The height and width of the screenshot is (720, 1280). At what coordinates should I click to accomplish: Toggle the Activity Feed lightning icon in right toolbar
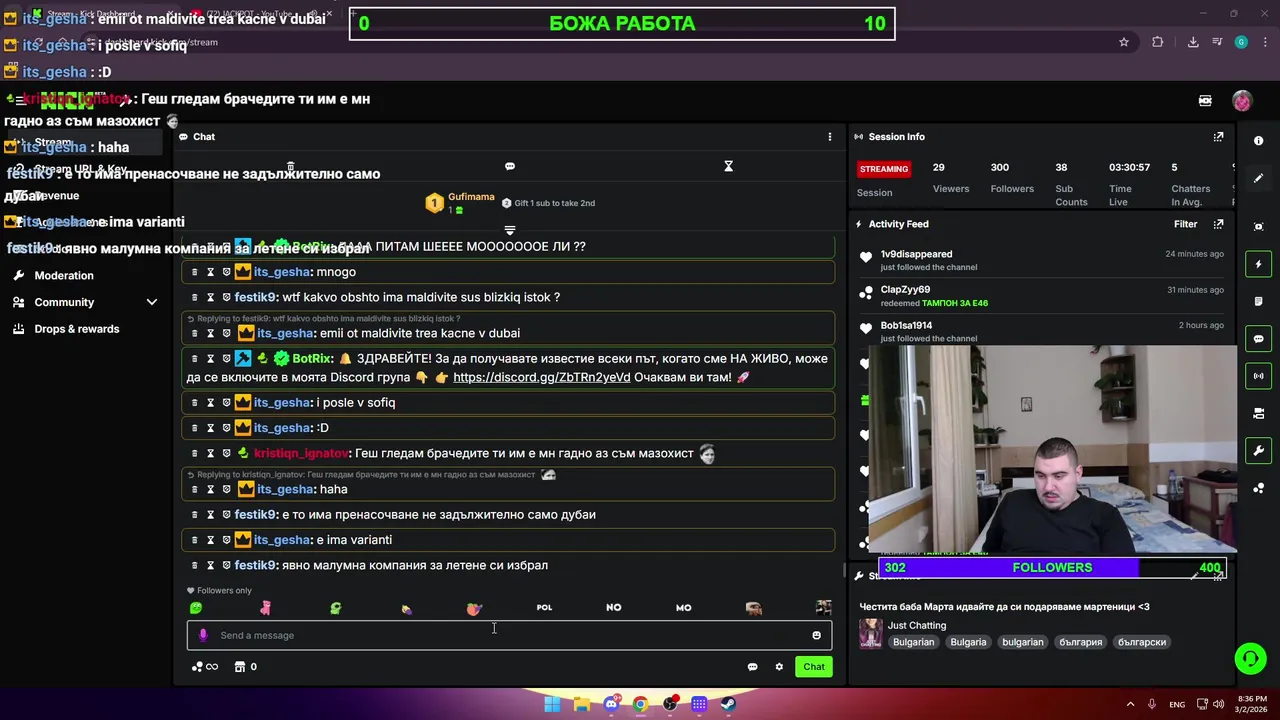1259,264
